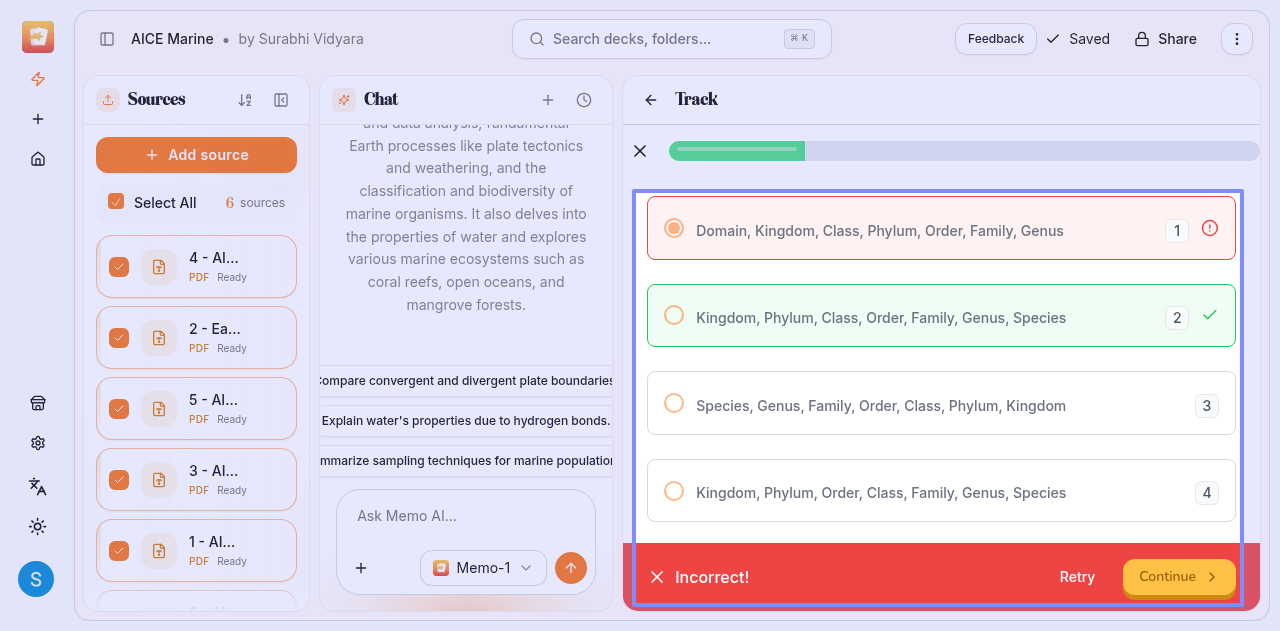Toggle the sun theme icon
This screenshot has height=631, width=1280.
pos(38,527)
